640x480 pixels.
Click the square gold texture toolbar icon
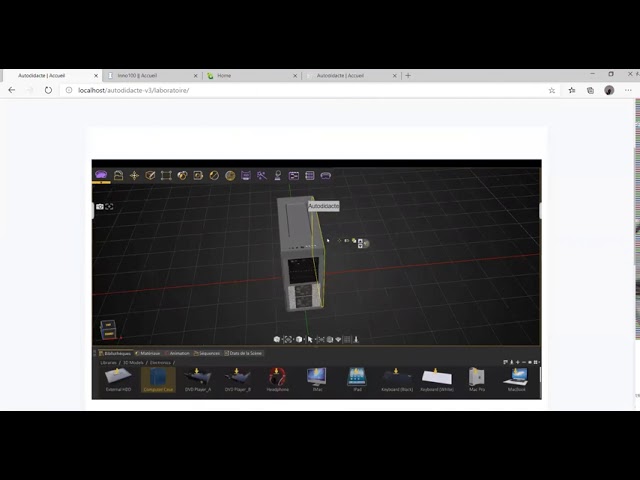[x=198, y=176]
